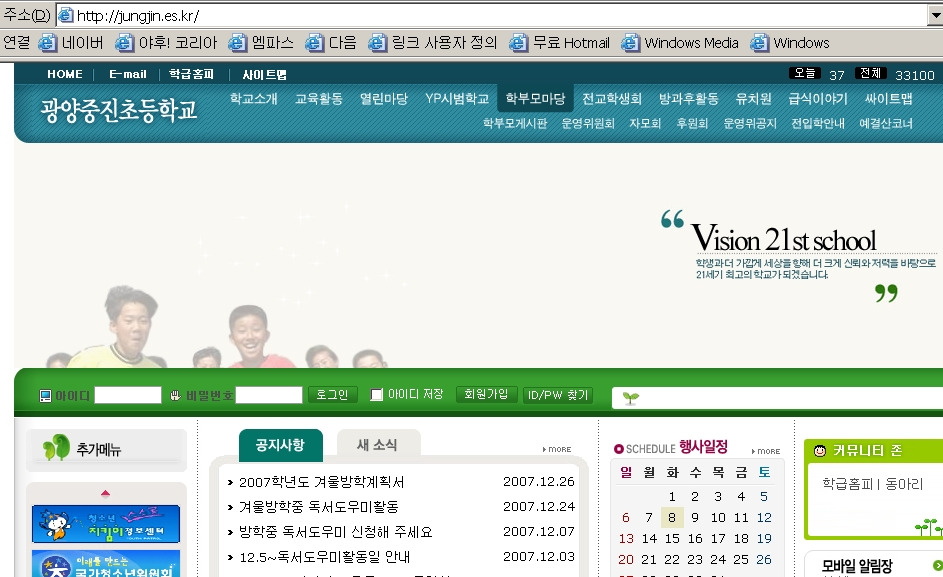This screenshot has height=577, width=943.
Task: Switch to the 새 소식 tab
Action: tap(378, 445)
